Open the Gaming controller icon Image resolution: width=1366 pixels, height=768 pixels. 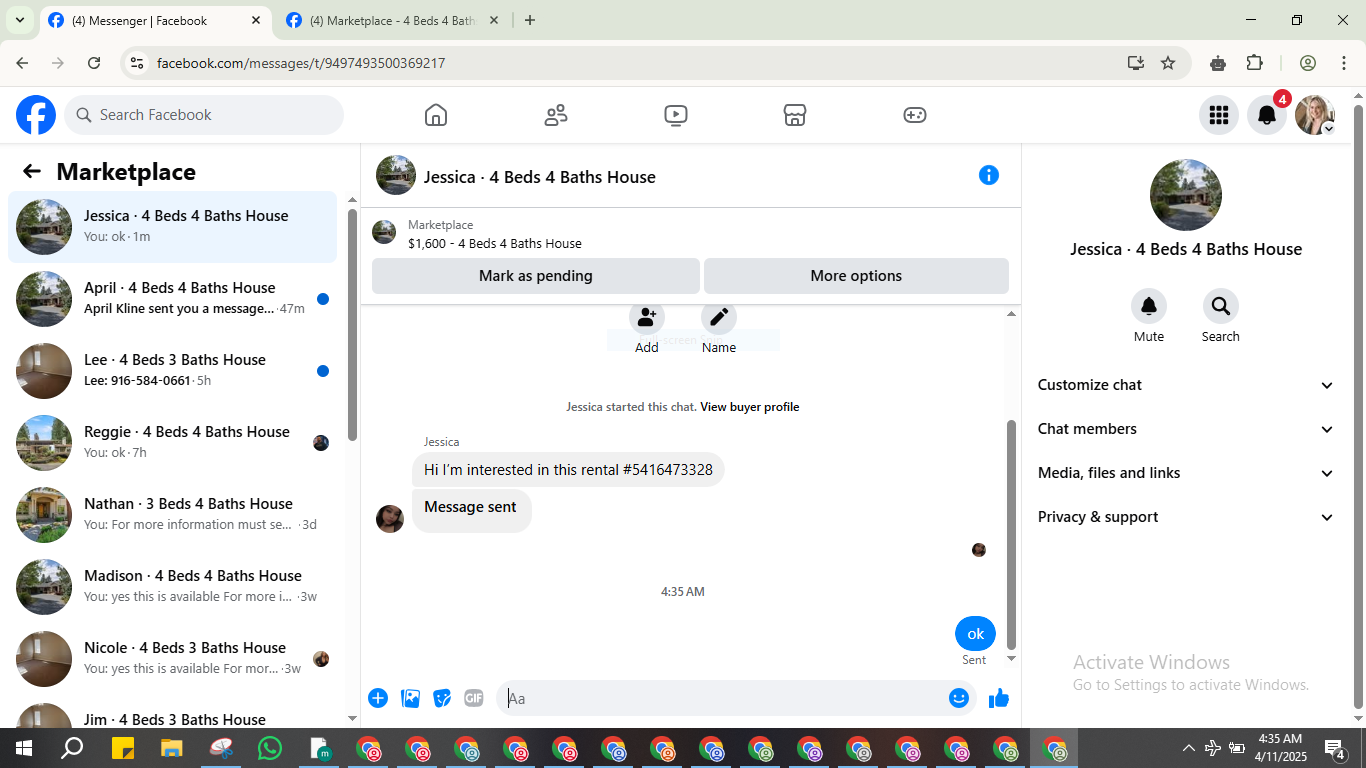(x=915, y=115)
